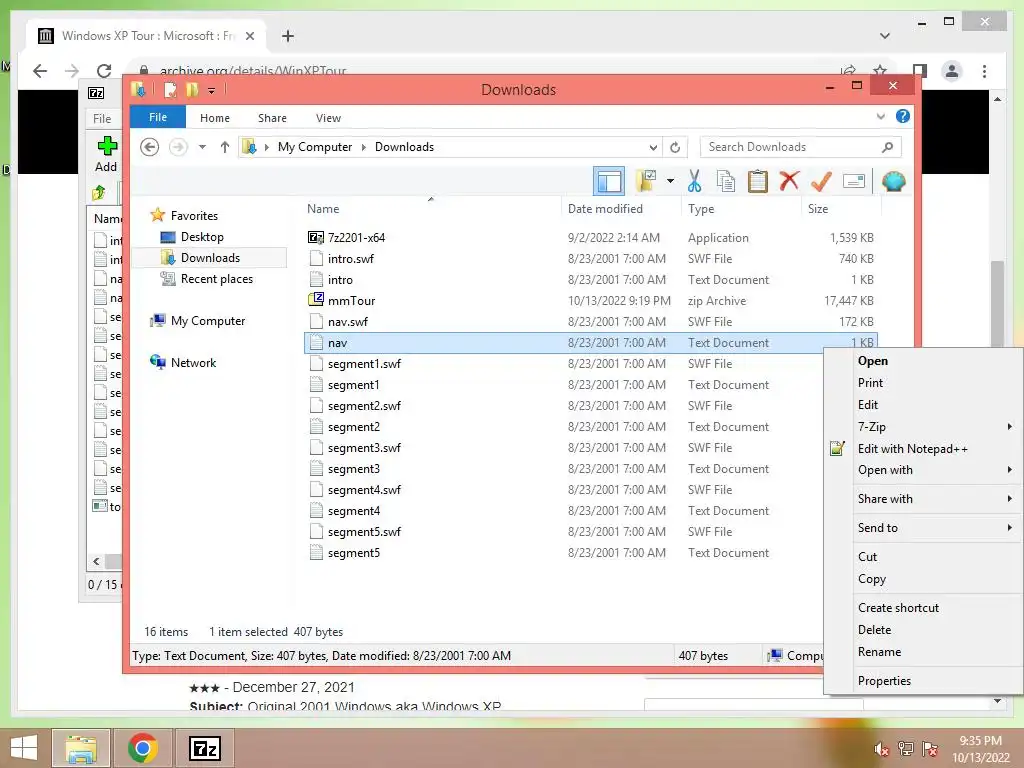Click the Chrome taskbar icon
Screen dimensions: 1024x768
142,748
